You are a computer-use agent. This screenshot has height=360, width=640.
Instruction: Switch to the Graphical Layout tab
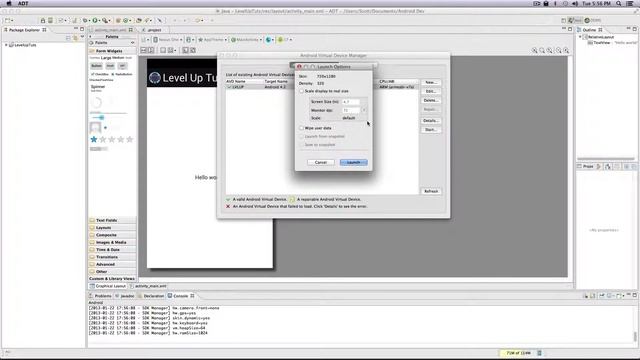108,286
